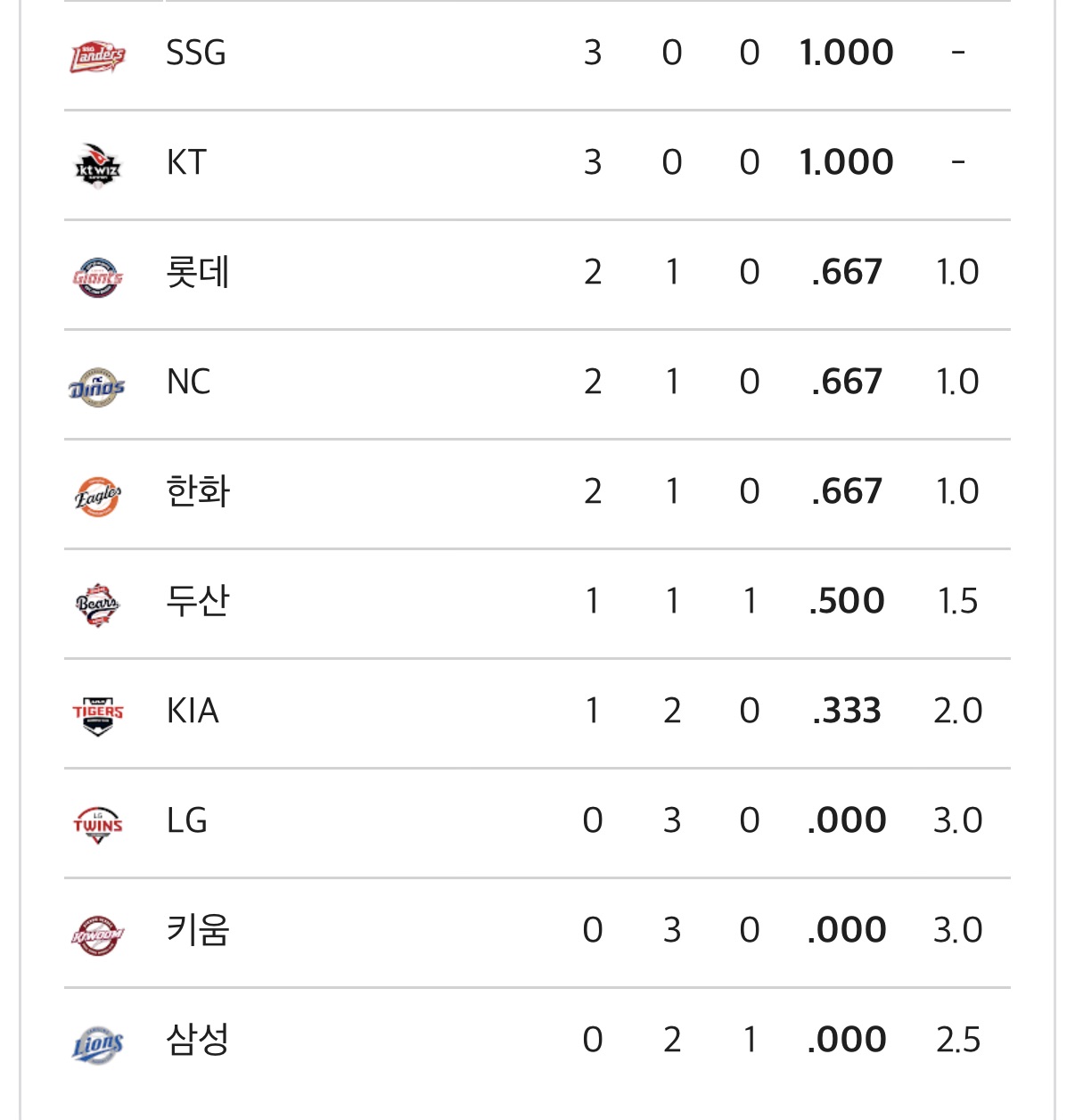Image resolution: width=1075 pixels, height=1120 pixels.
Task: Open the 두산 team name
Action: (x=198, y=601)
